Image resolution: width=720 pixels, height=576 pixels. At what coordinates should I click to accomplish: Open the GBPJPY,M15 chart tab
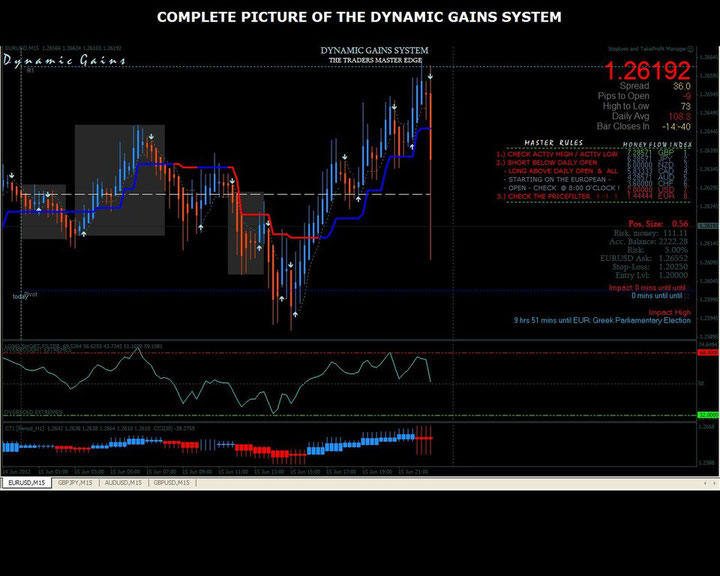[x=75, y=483]
